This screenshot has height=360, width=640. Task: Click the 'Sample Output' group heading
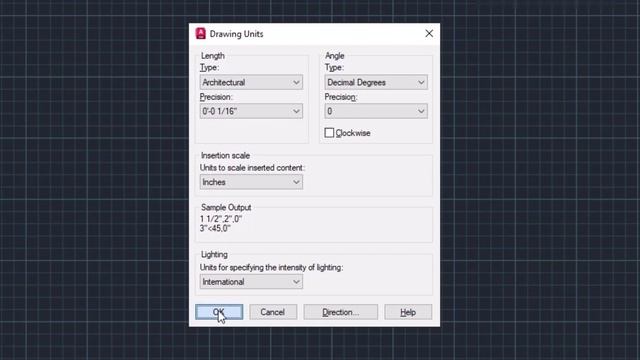point(226,207)
